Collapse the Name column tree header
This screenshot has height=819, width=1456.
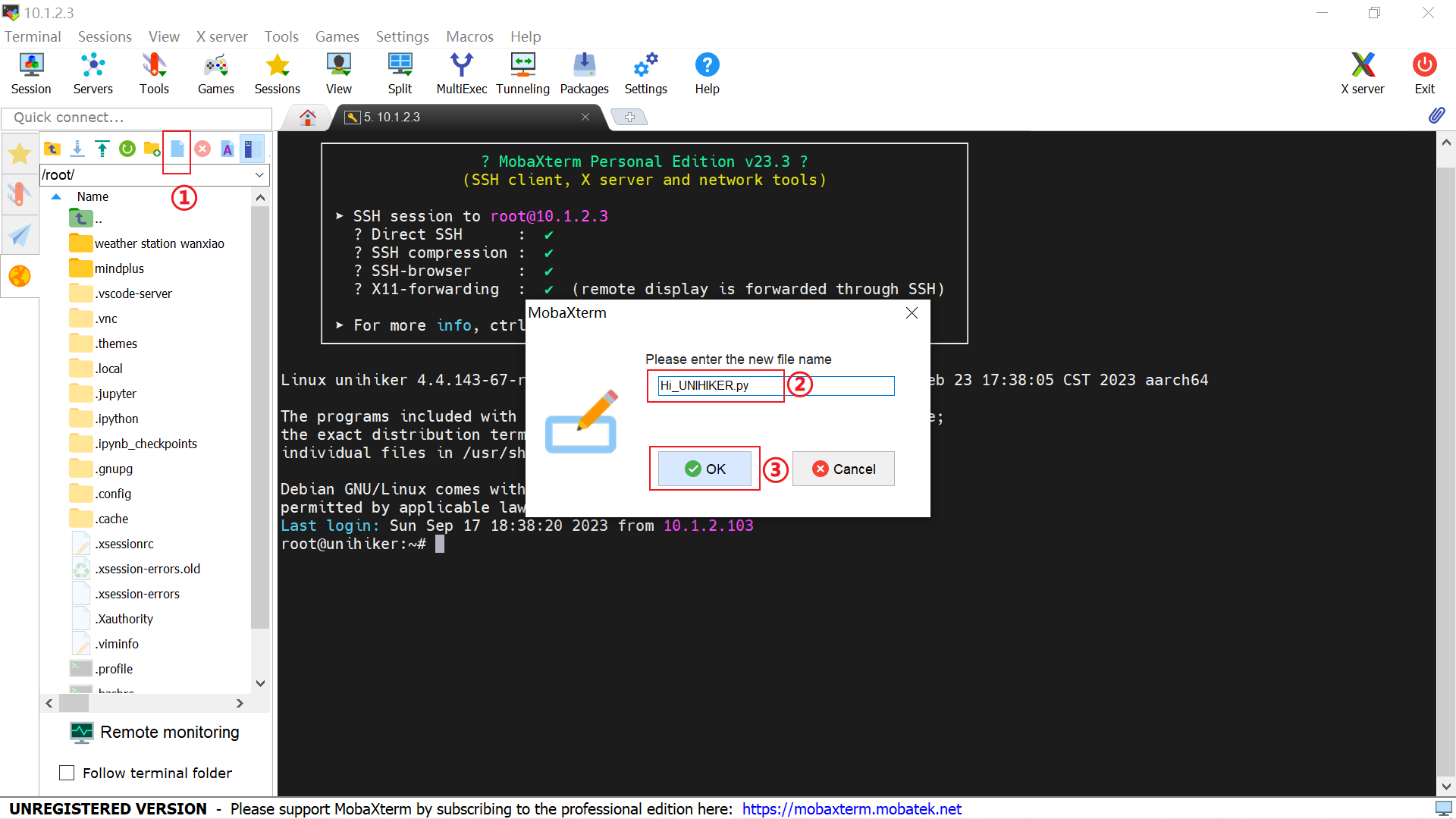tap(56, 196)
